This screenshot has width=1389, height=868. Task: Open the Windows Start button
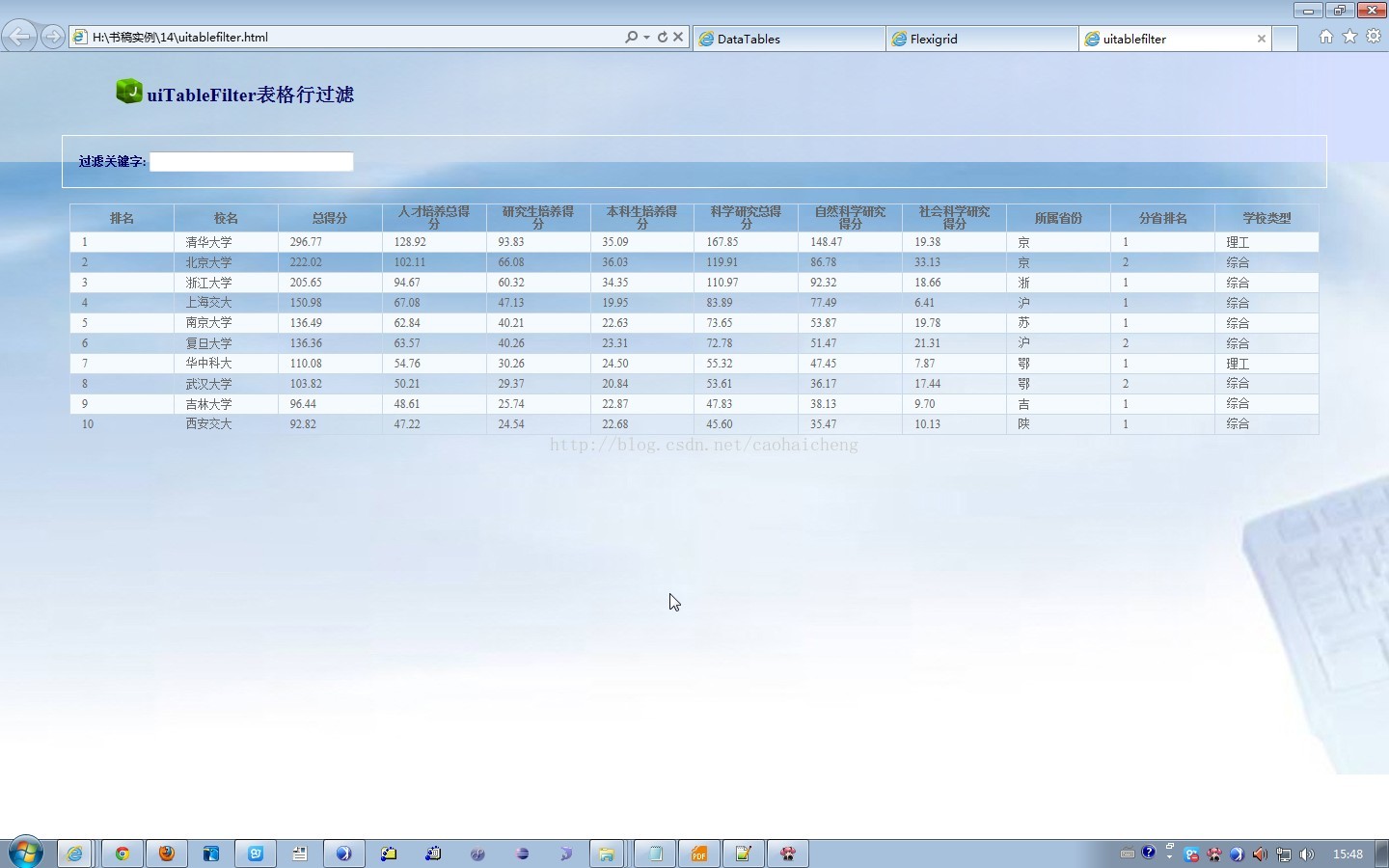coord(26,854)
